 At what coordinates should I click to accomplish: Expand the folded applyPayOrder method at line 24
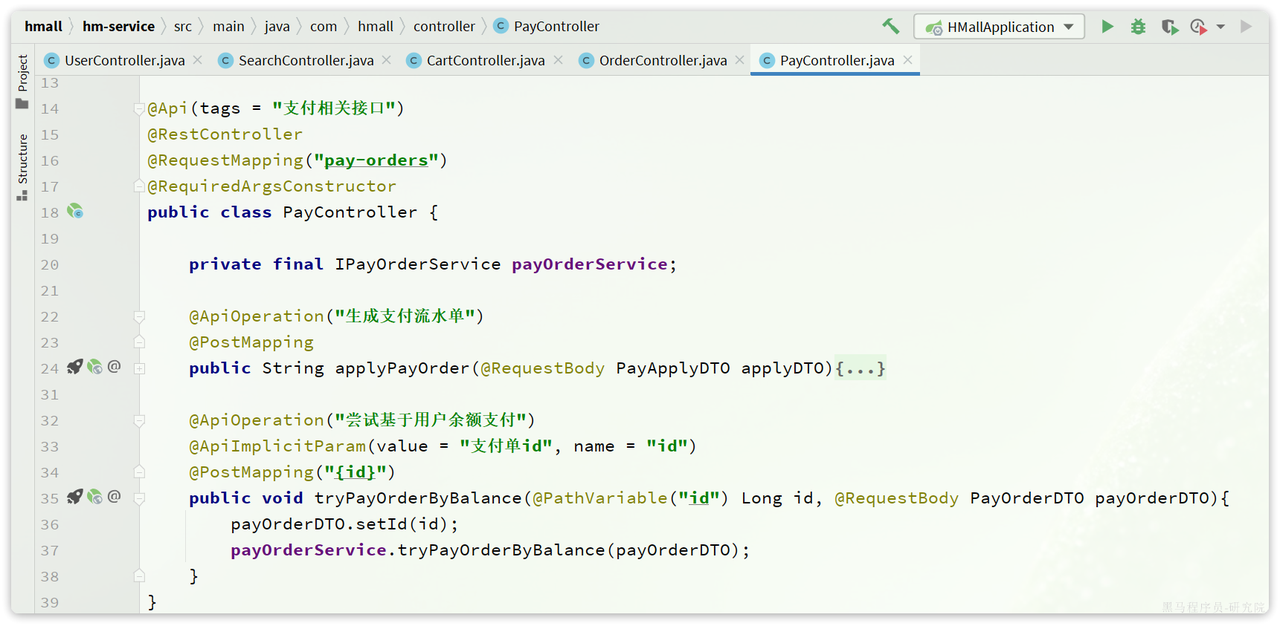(140, 368)
